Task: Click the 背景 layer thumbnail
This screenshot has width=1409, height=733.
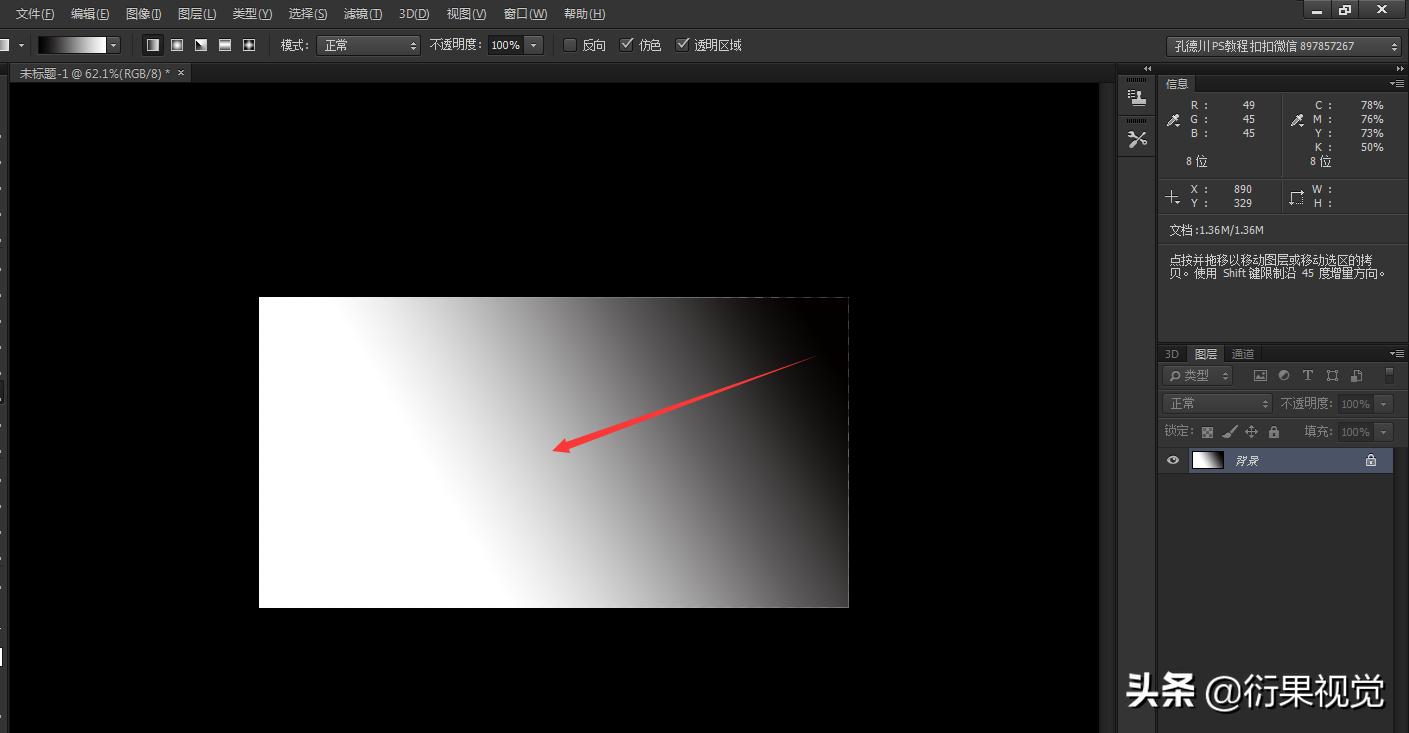Action: (x=1207, y=460)
